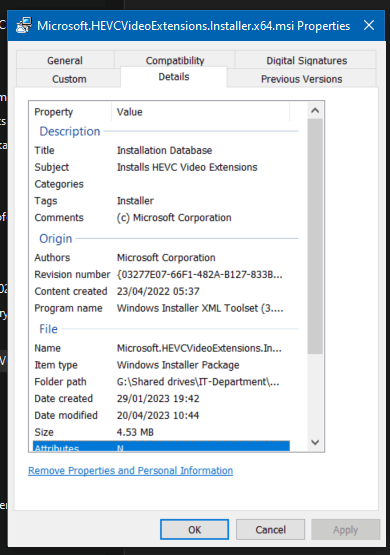Click the 'Authors' property label
This screenshot has height=555, width=390.
[52, 257]
